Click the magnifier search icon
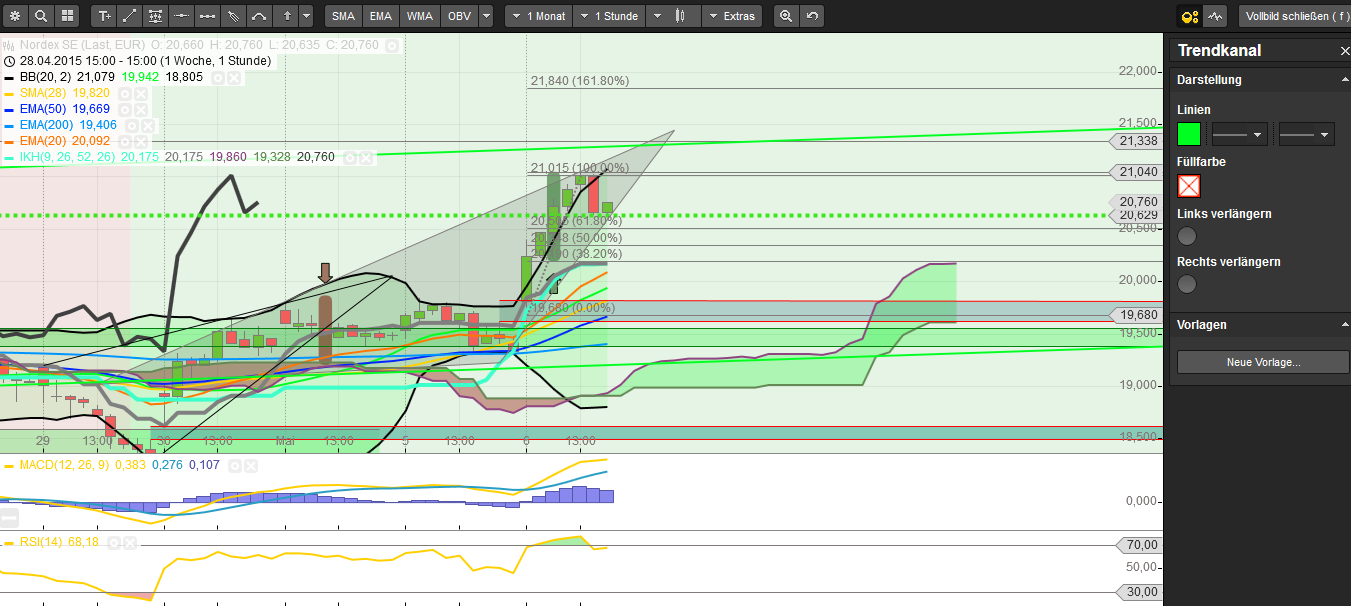 [41, 16]
